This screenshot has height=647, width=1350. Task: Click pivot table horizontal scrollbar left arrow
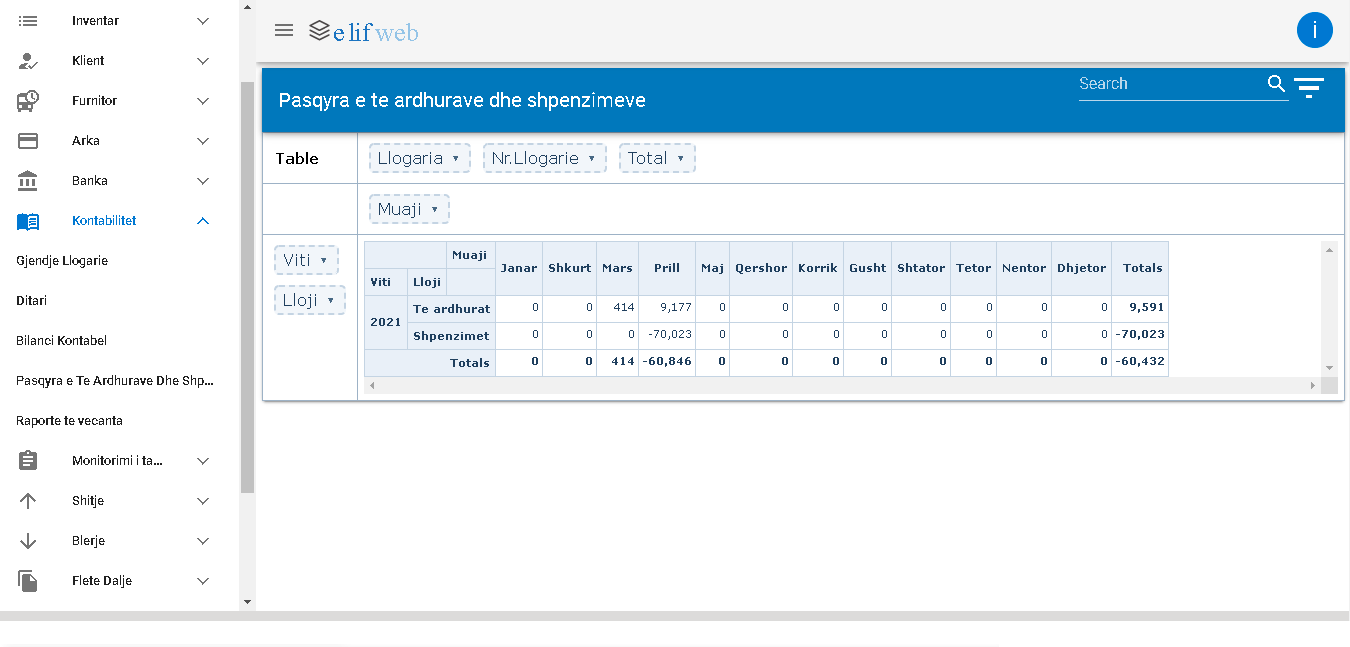[x=372, y=385]
